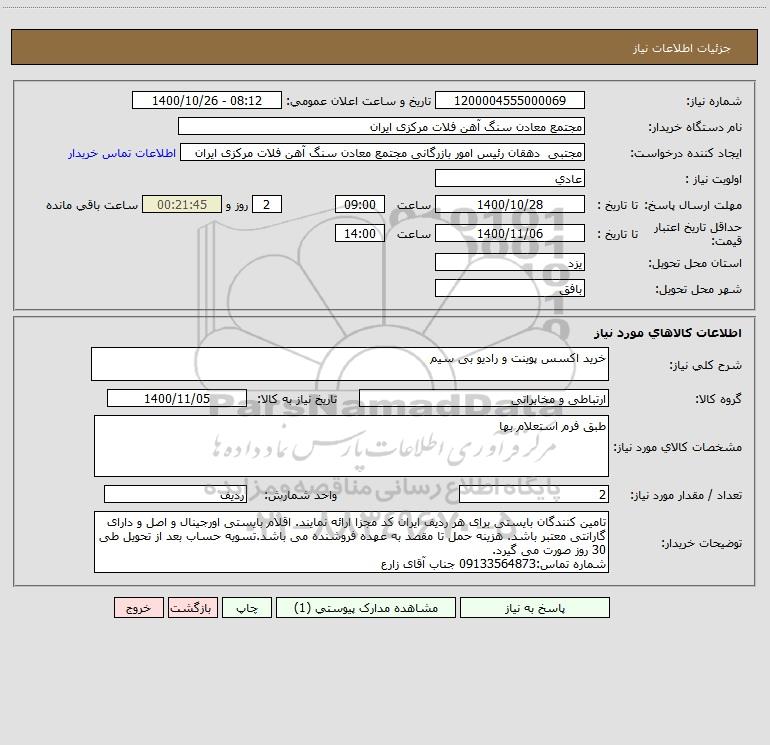Click the countdown timer 00:21:45

(182, 204)
